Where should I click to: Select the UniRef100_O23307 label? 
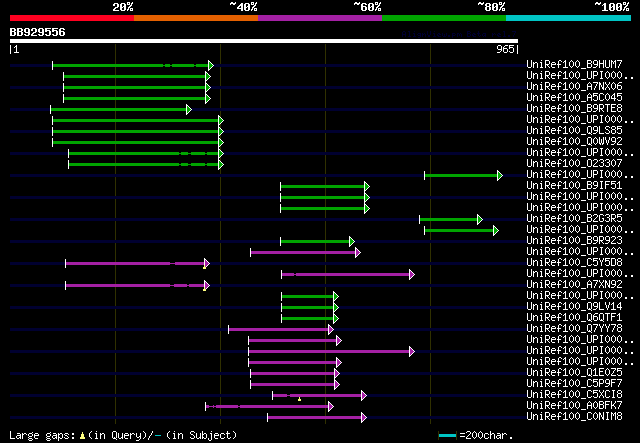click(574, 163)
